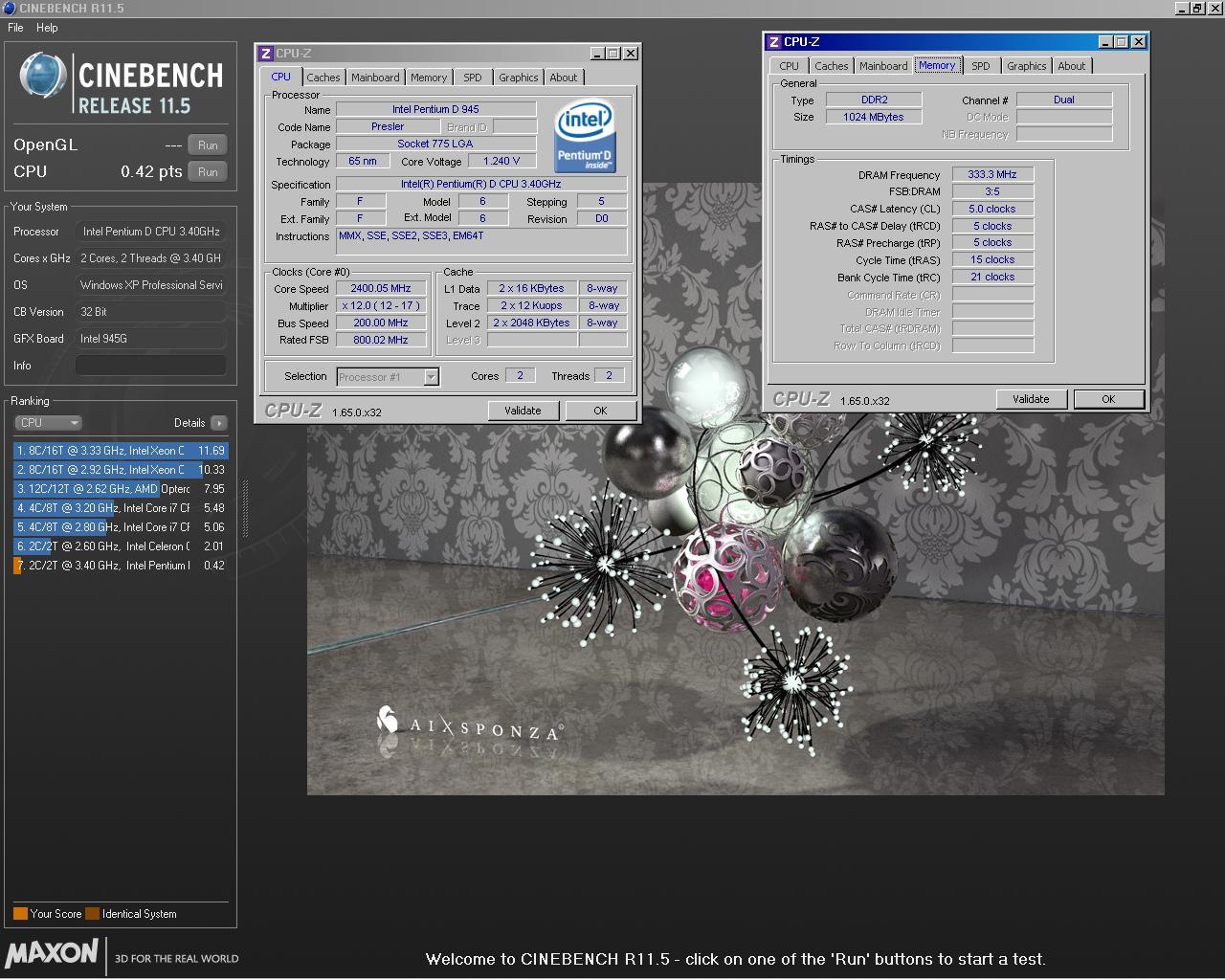Switch to Graphics tab in CPU window
1225x980 pixels.
coord(518,78)
